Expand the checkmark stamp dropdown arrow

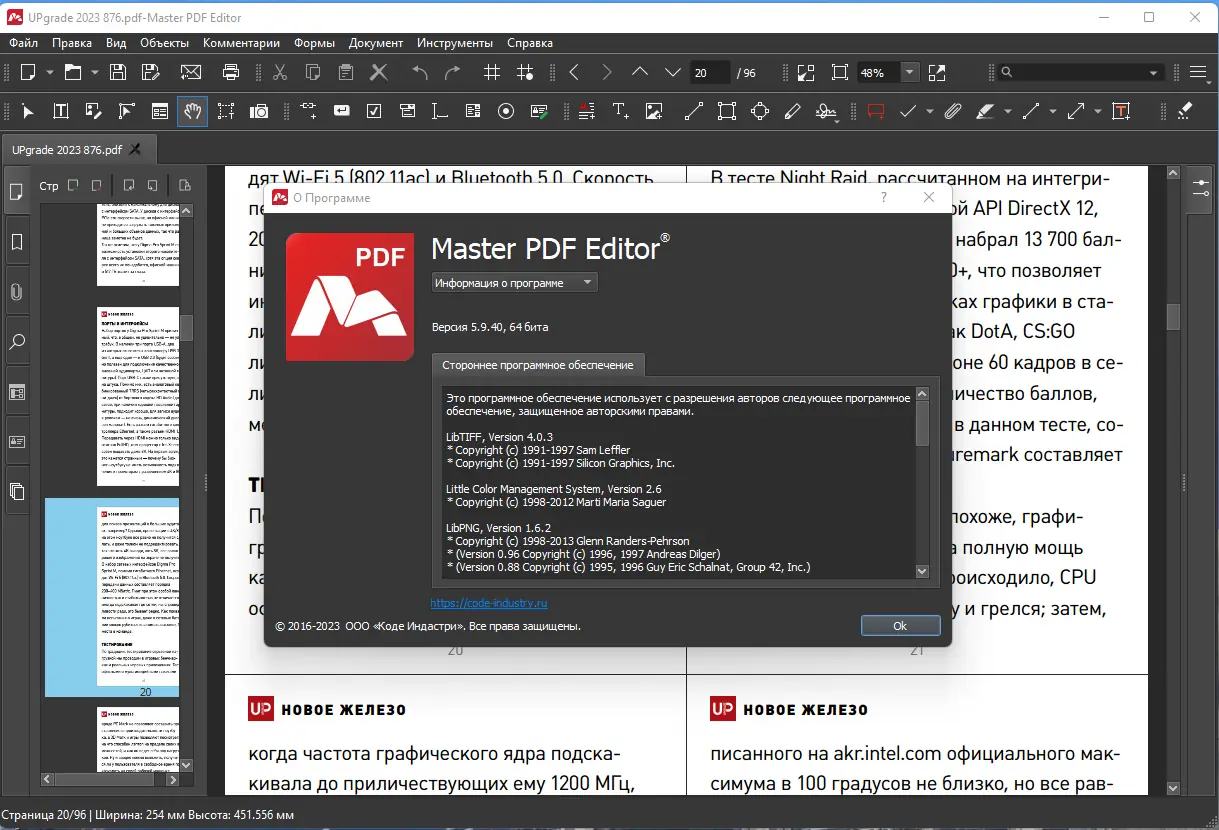pos(929,111)
